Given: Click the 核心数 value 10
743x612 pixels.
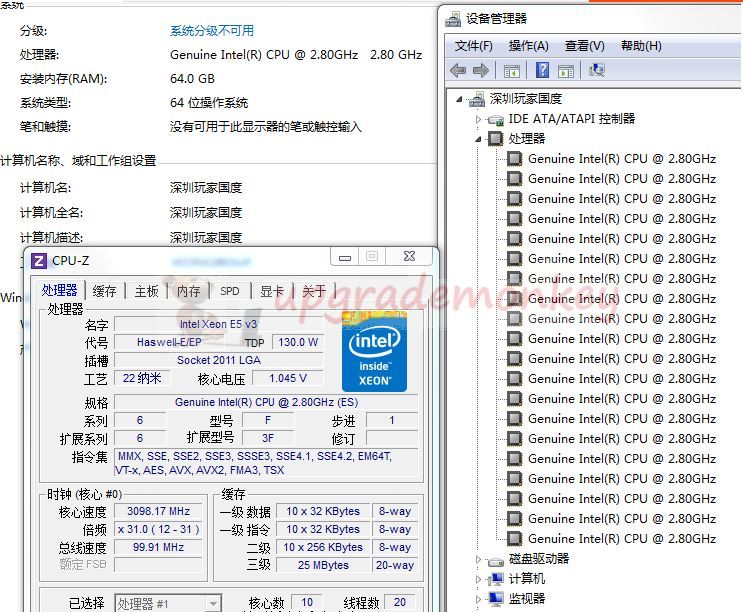Looking at the screenshot, I should click(307, 602).
